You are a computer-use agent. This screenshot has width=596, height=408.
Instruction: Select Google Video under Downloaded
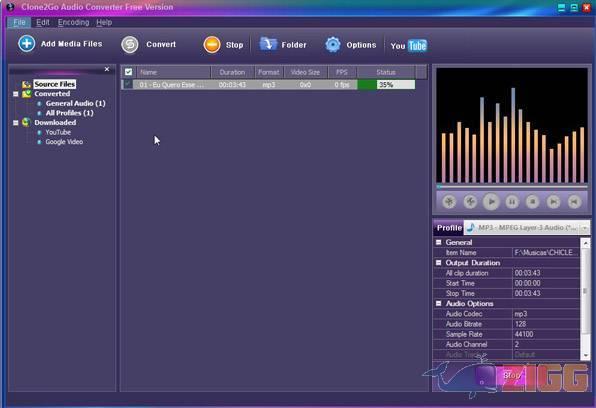coord(64,142)
